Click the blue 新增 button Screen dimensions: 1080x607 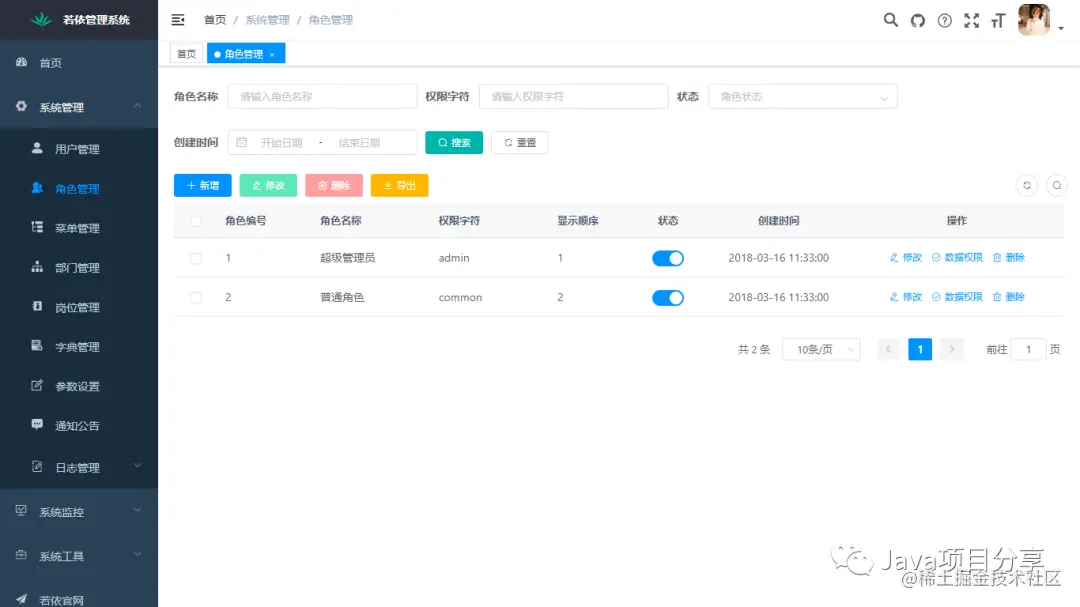[x=202, y=185]
